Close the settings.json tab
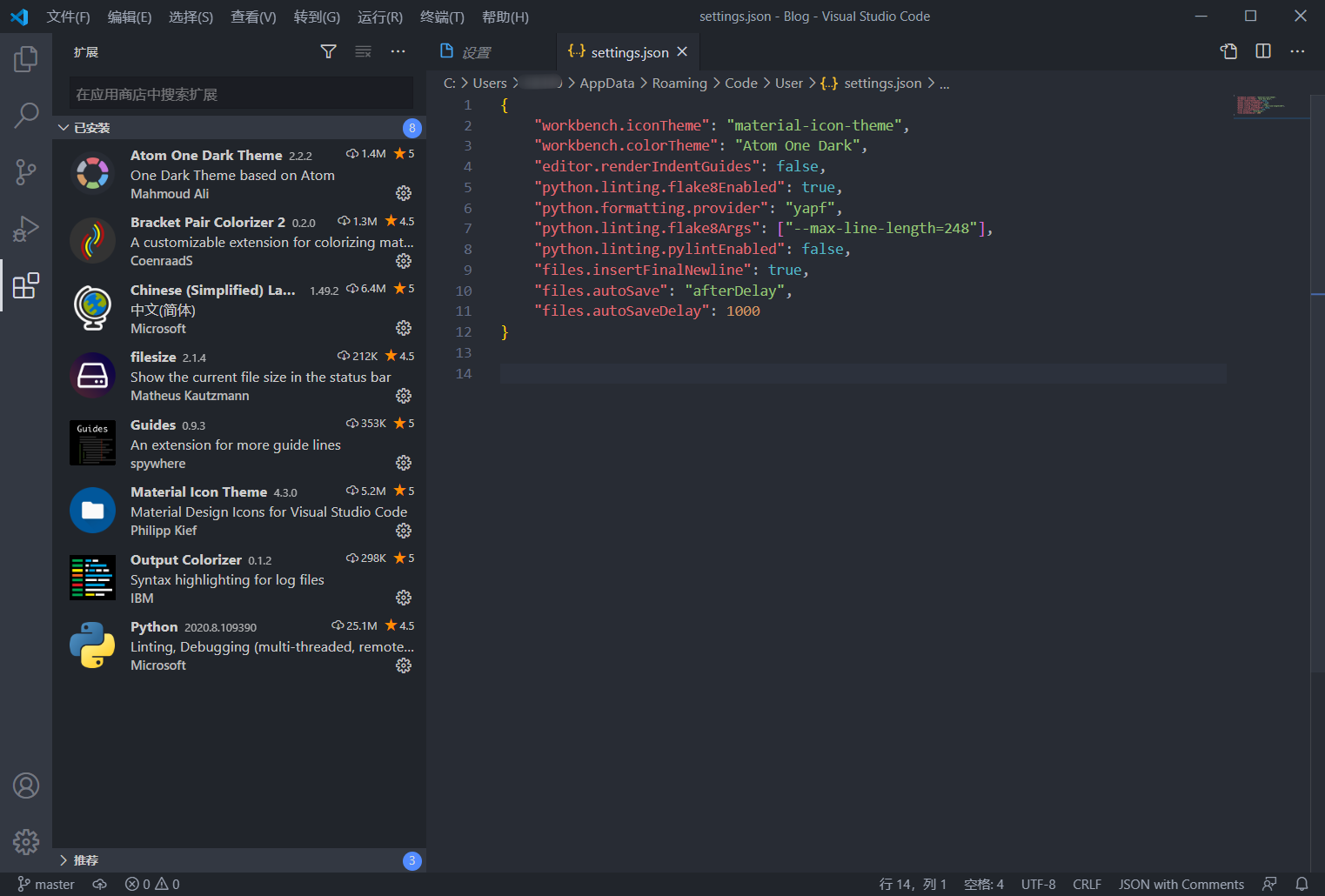 (682, 52)
